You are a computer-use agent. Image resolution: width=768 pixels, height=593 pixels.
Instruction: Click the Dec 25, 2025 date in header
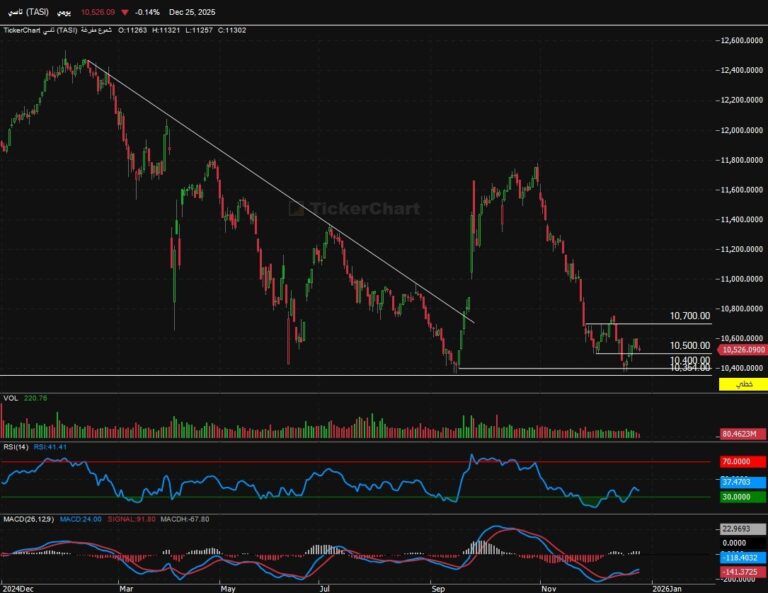pyautogui.click(x=192, y=12)
